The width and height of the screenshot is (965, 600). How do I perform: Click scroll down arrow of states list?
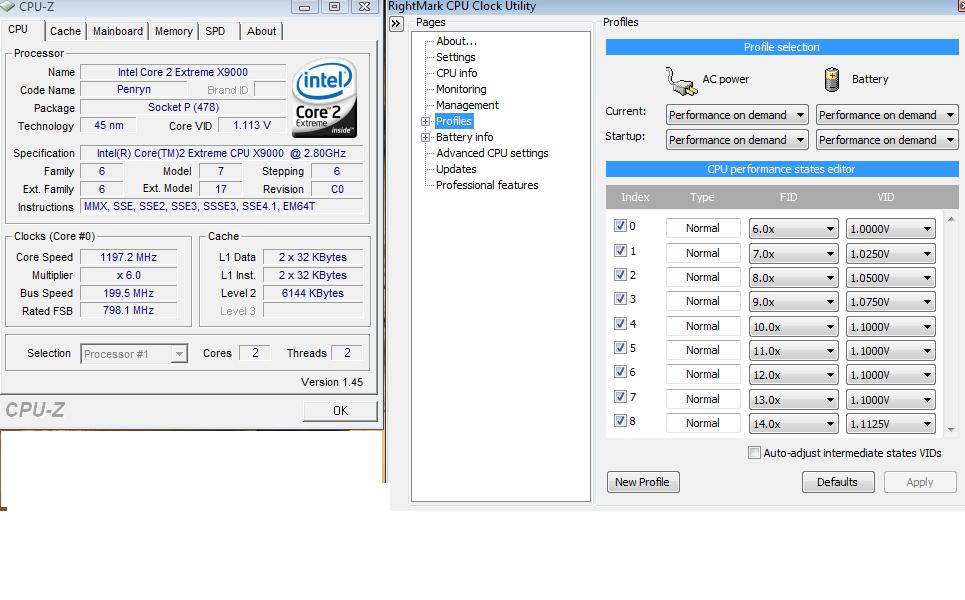pyautogui.click(x=951, y=430)
